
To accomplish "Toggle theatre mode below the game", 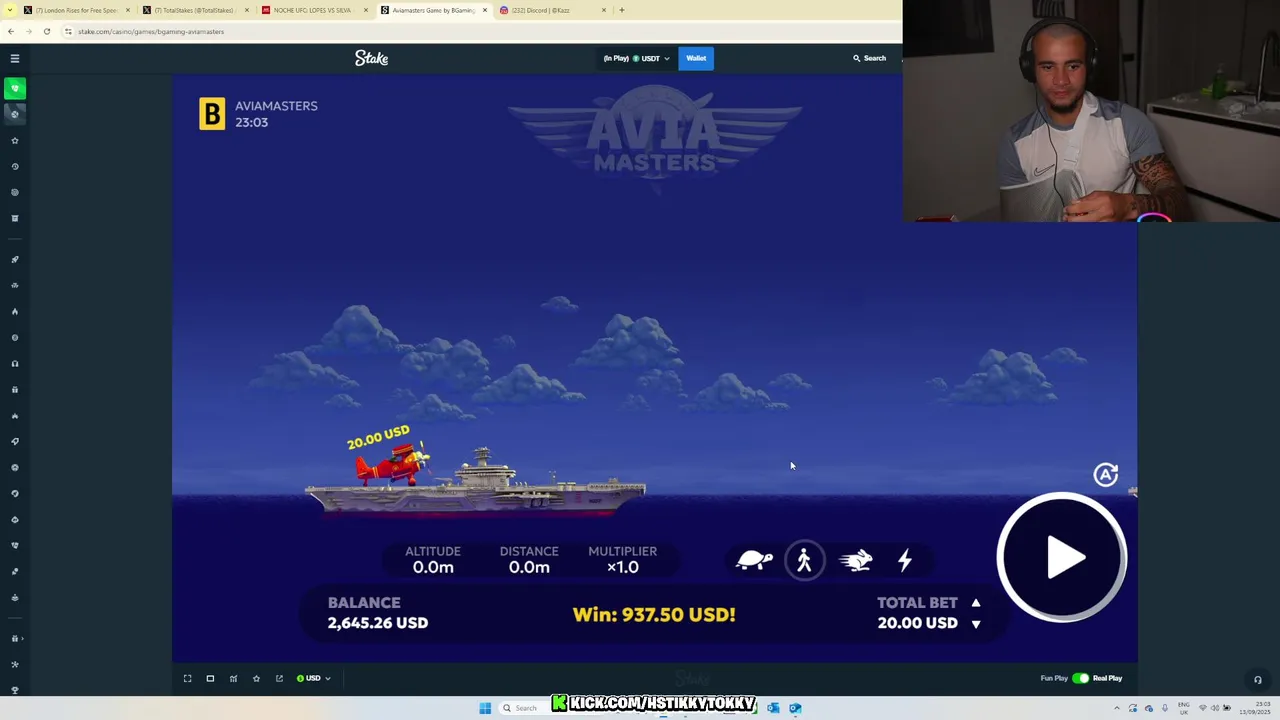I will coord(210,678).
